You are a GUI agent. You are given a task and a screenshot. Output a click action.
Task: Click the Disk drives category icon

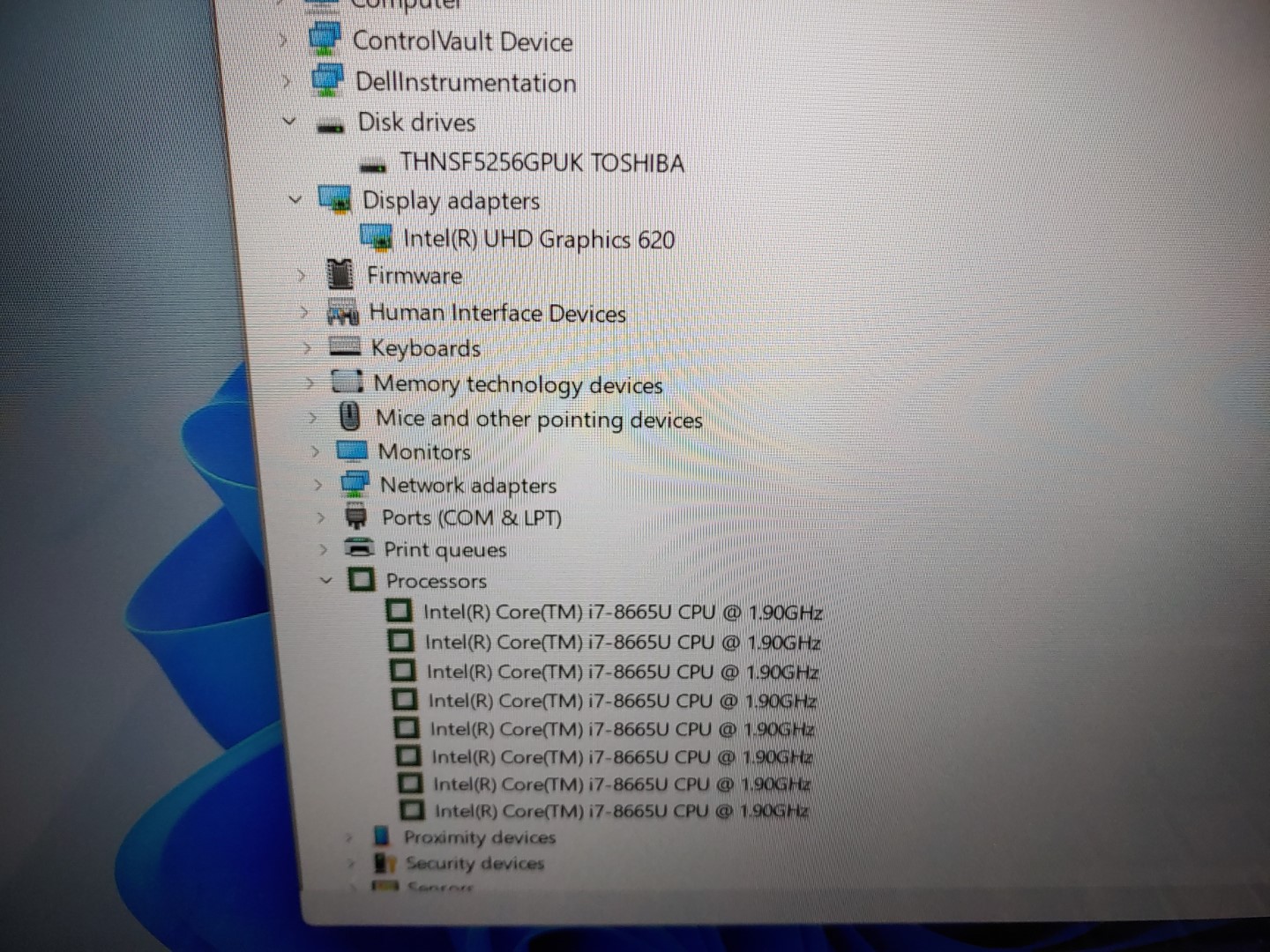click(x=331, y=126)
